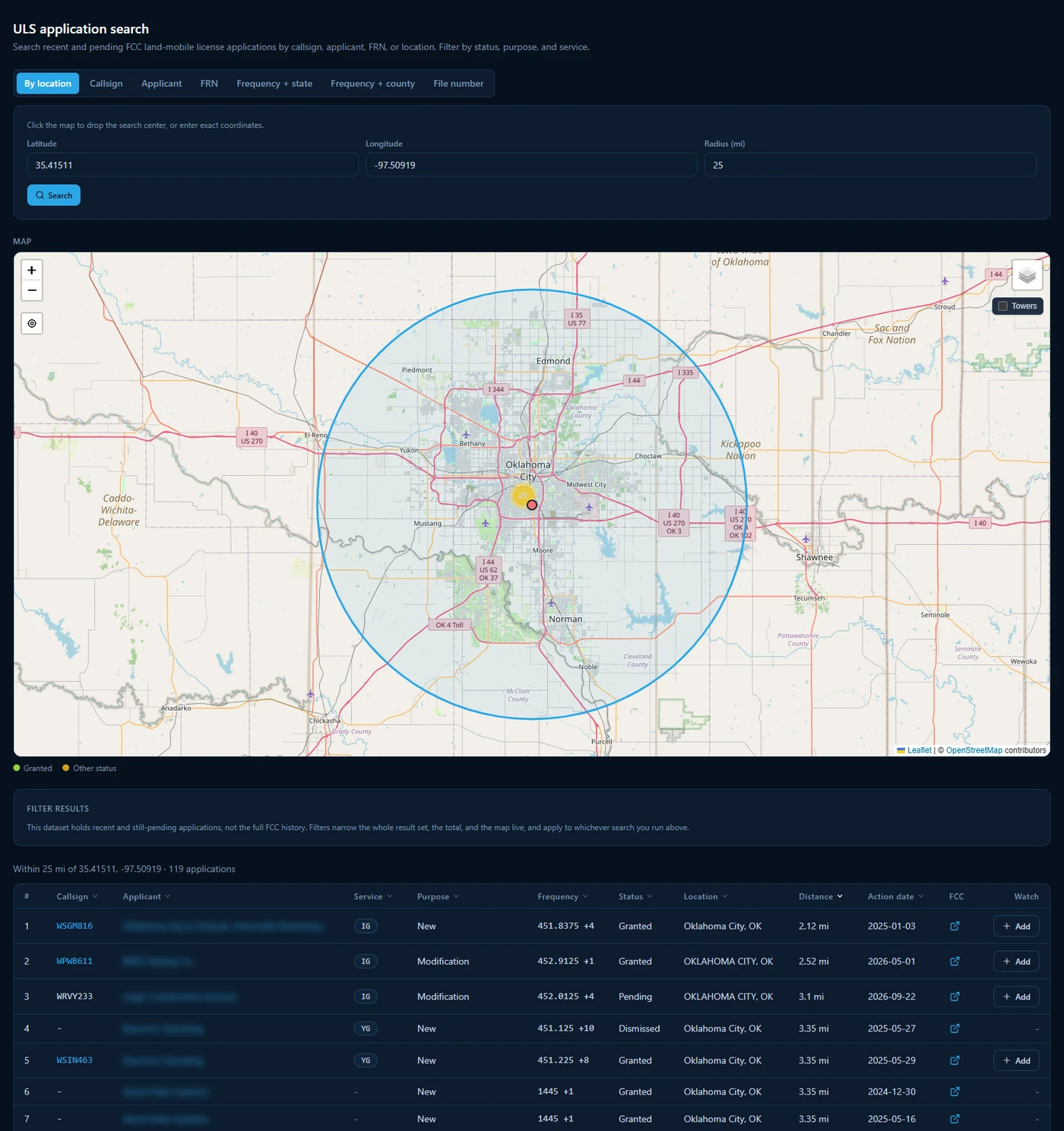Screen dimensions: 1064x1131
Task: Add WSGM816 to watch list
Action: click(1016, 926)
